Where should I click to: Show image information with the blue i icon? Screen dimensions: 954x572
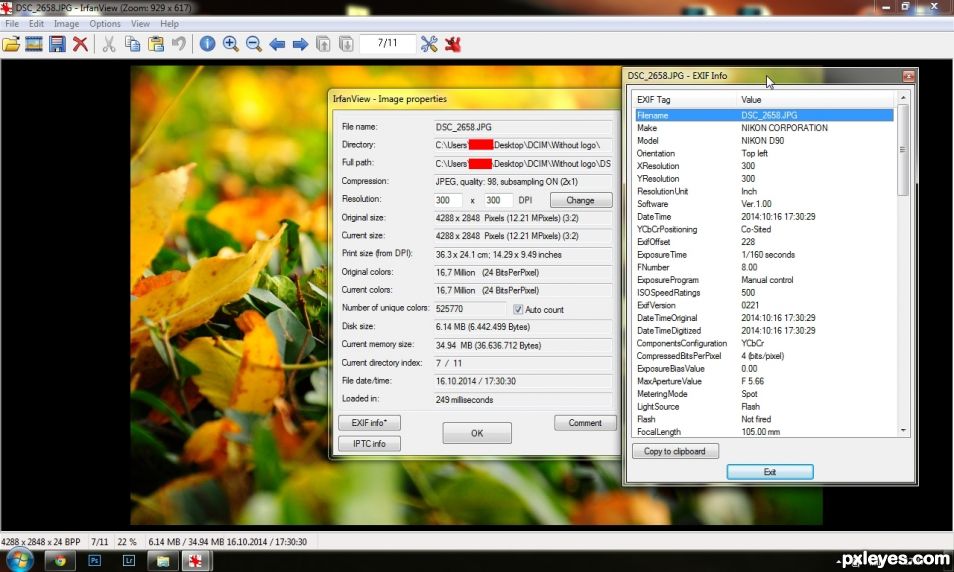(x=207, y=44)
